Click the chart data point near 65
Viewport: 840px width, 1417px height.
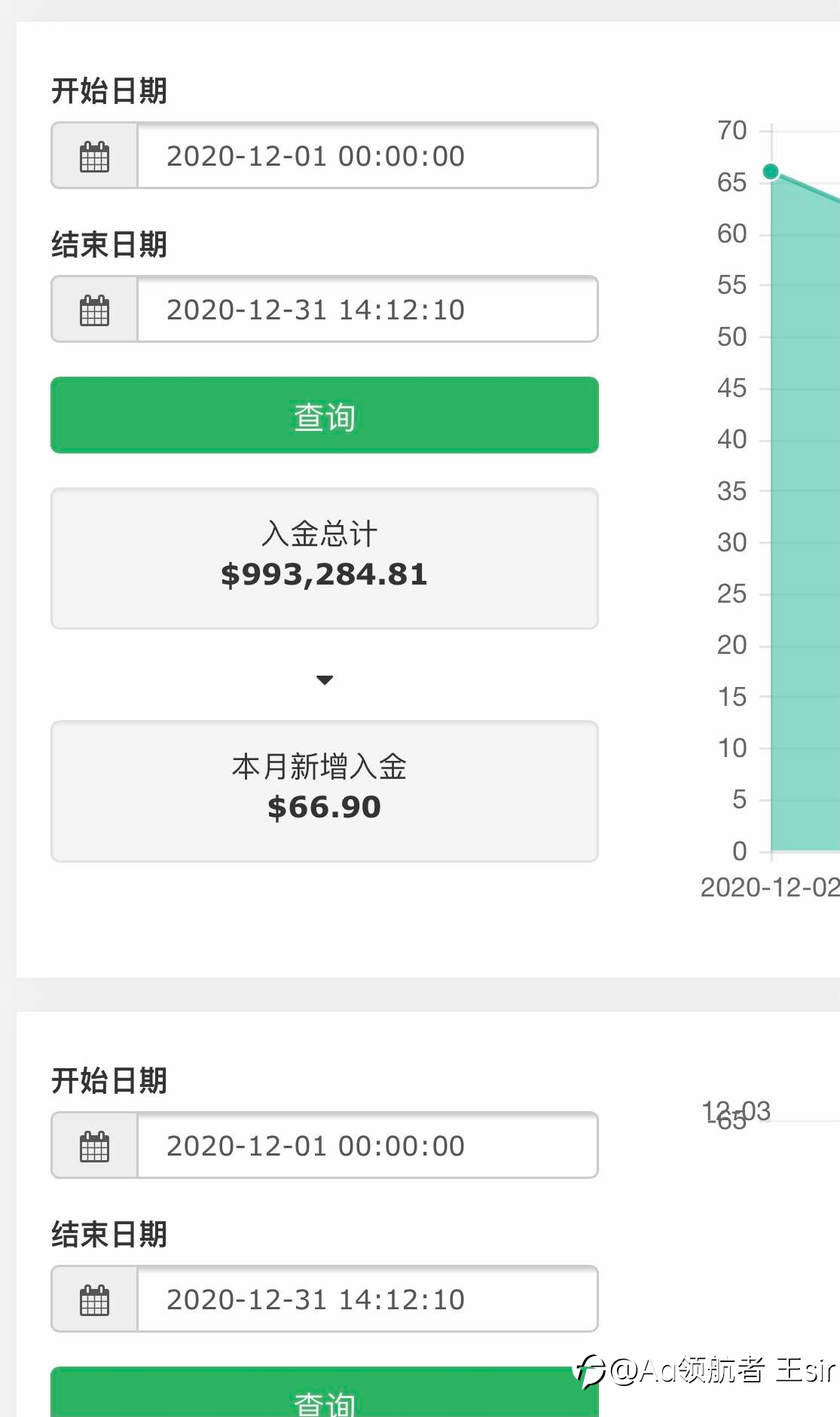coord(770,172)
